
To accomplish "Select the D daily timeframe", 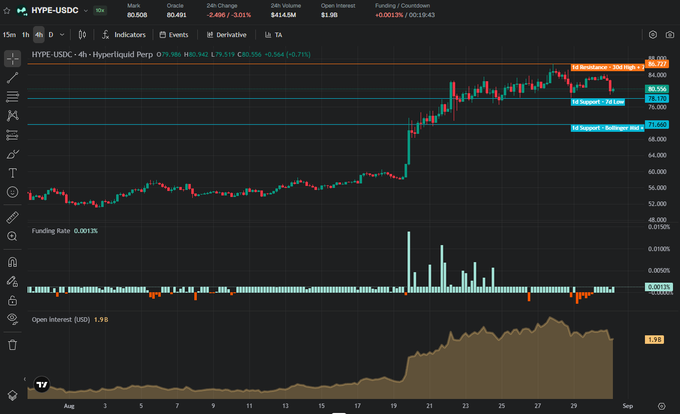I will 51,35.
